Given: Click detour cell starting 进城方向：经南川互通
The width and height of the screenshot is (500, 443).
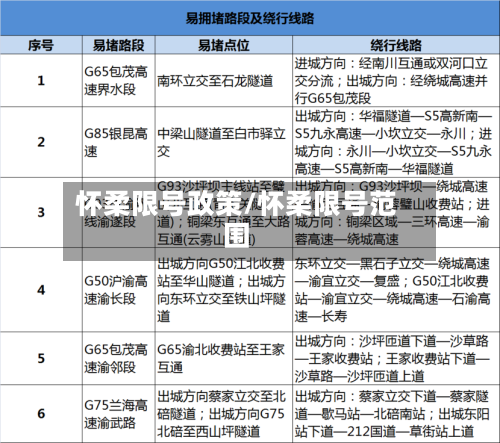Looking at the screenshot, I should [396, 80].
